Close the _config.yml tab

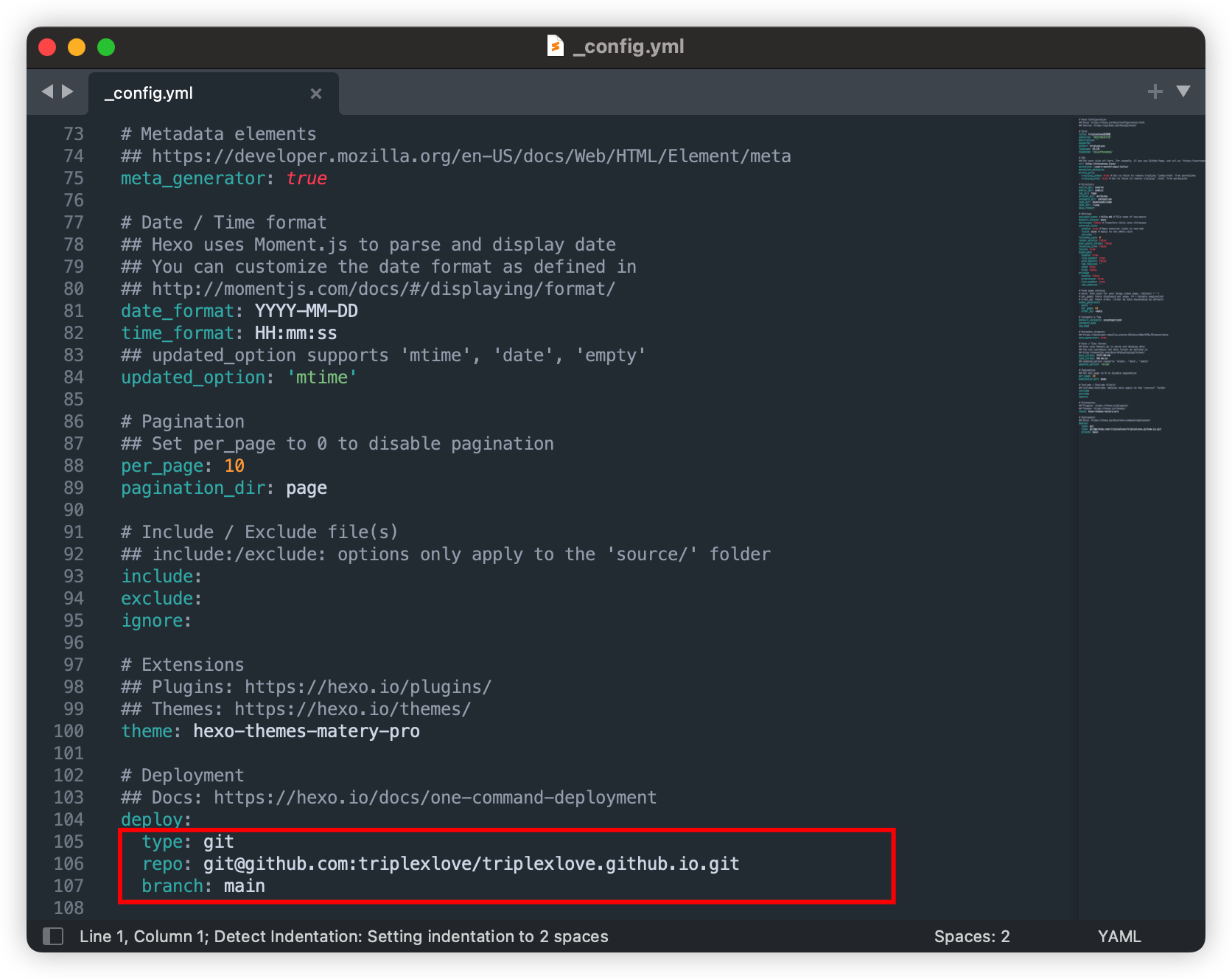[316, 94]
